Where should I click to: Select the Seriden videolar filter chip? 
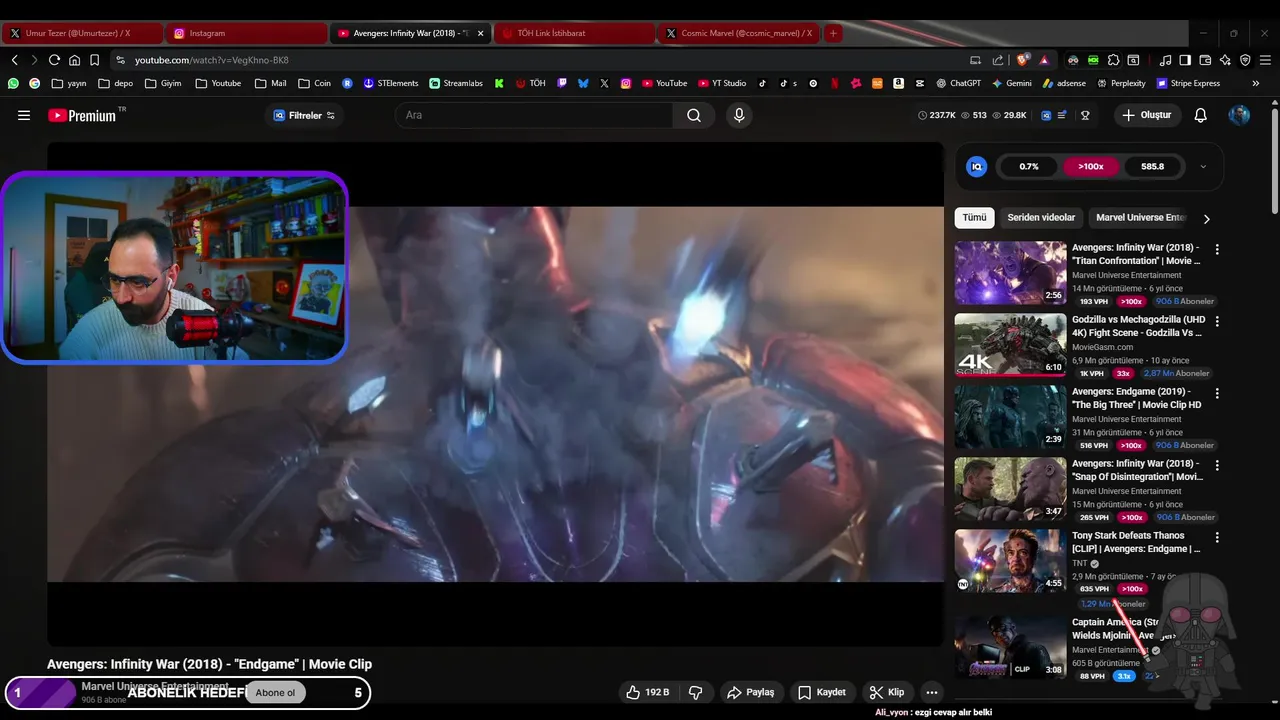click(x=1041, y=218)
